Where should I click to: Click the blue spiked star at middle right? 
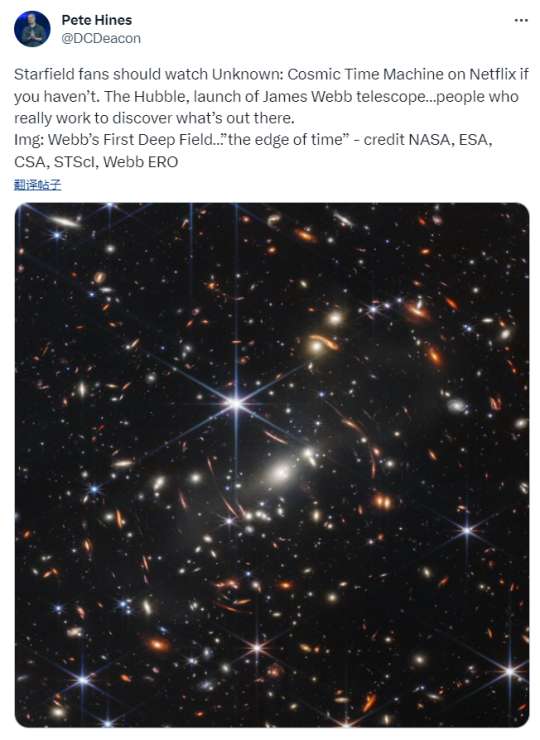tap(467, 530)
